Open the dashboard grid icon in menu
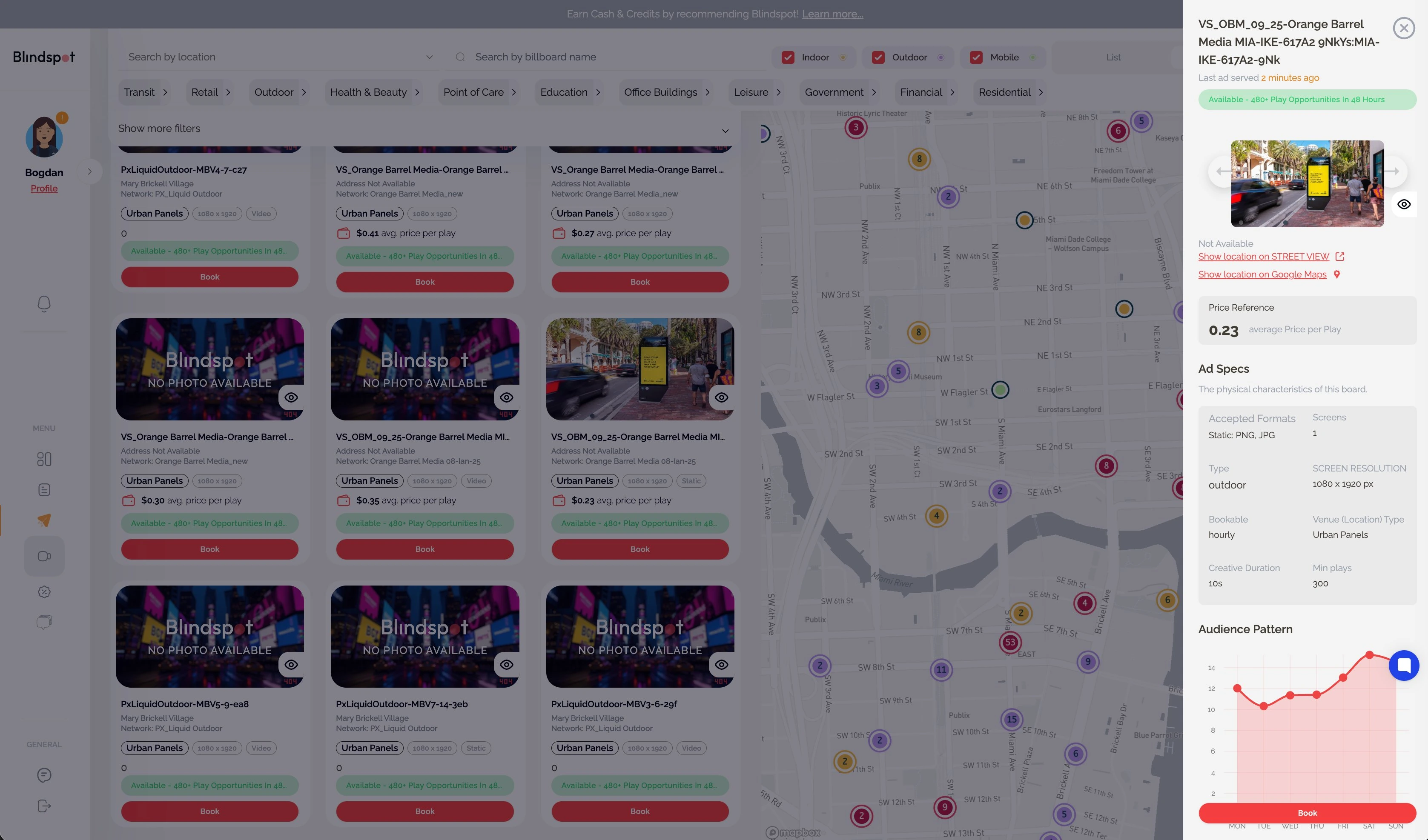This screenshot has width=1428, height=840. point(43,459)
